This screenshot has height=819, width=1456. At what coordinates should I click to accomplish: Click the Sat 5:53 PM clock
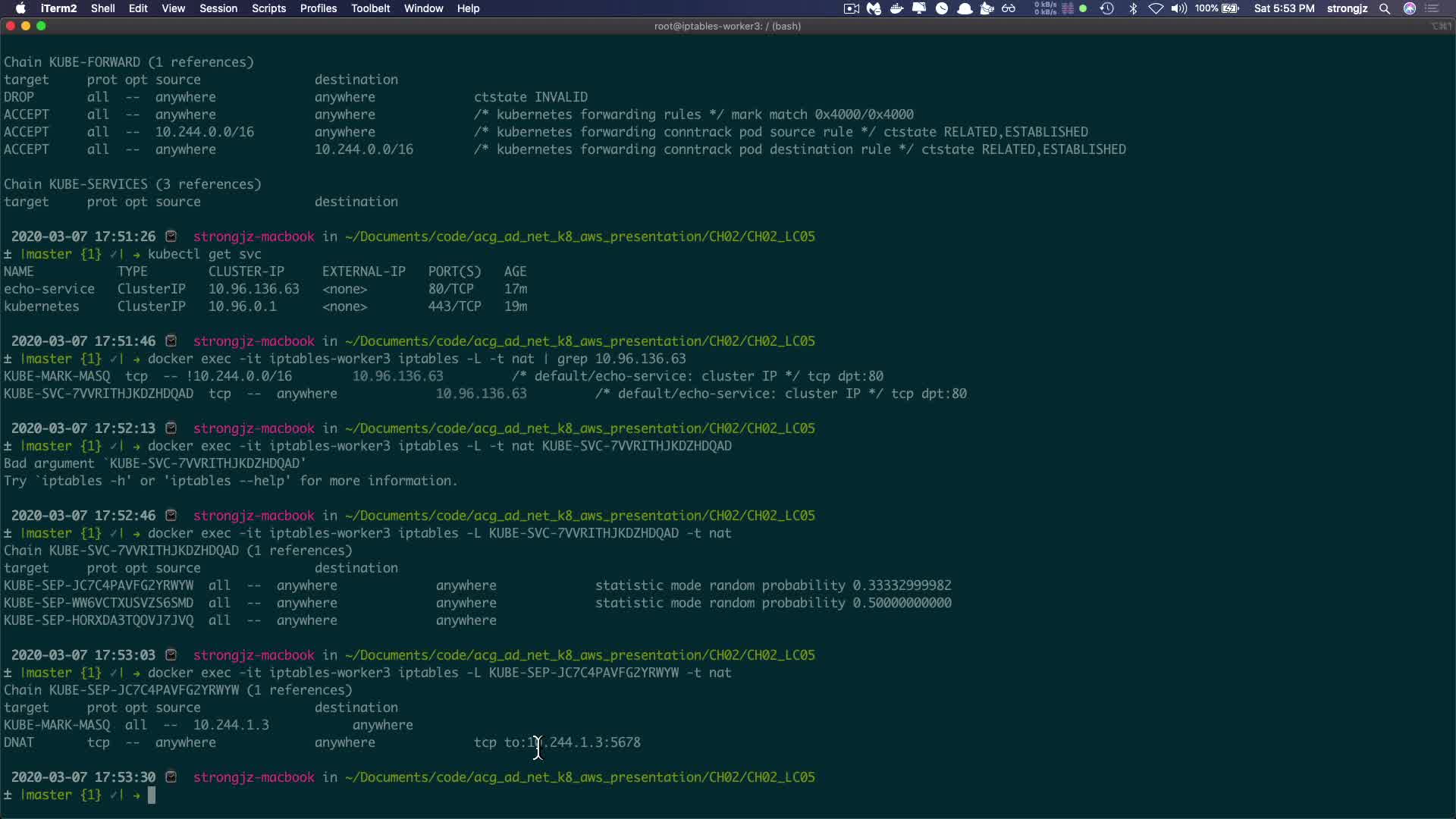pyautogui.click(x=1284, y=8)
